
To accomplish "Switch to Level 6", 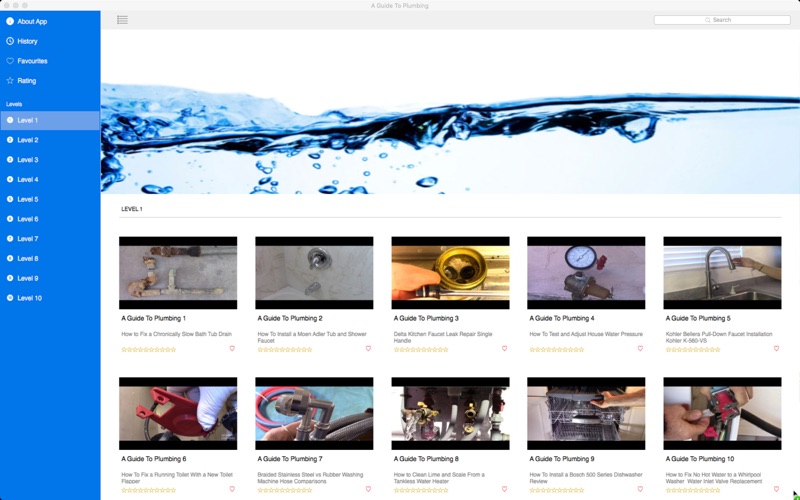I will click(50, 219).
